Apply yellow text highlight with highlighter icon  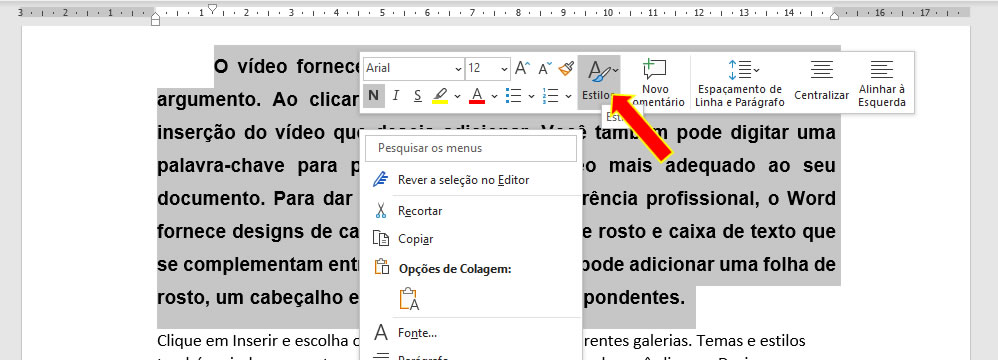440,95
